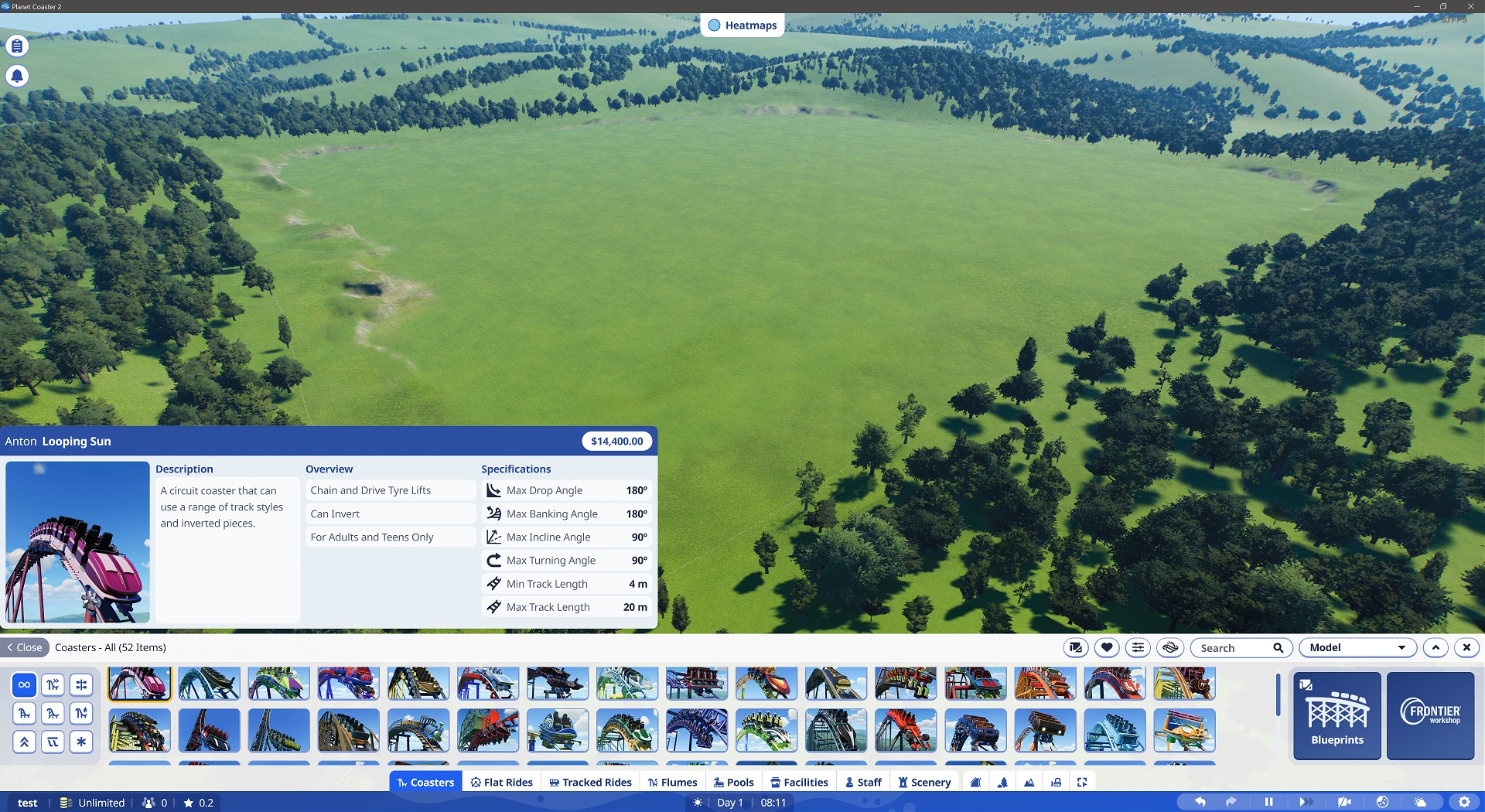Select the double-chevron coaster category filter
This screenshot has width=1485, height=812.
click(x=24, y=742)
